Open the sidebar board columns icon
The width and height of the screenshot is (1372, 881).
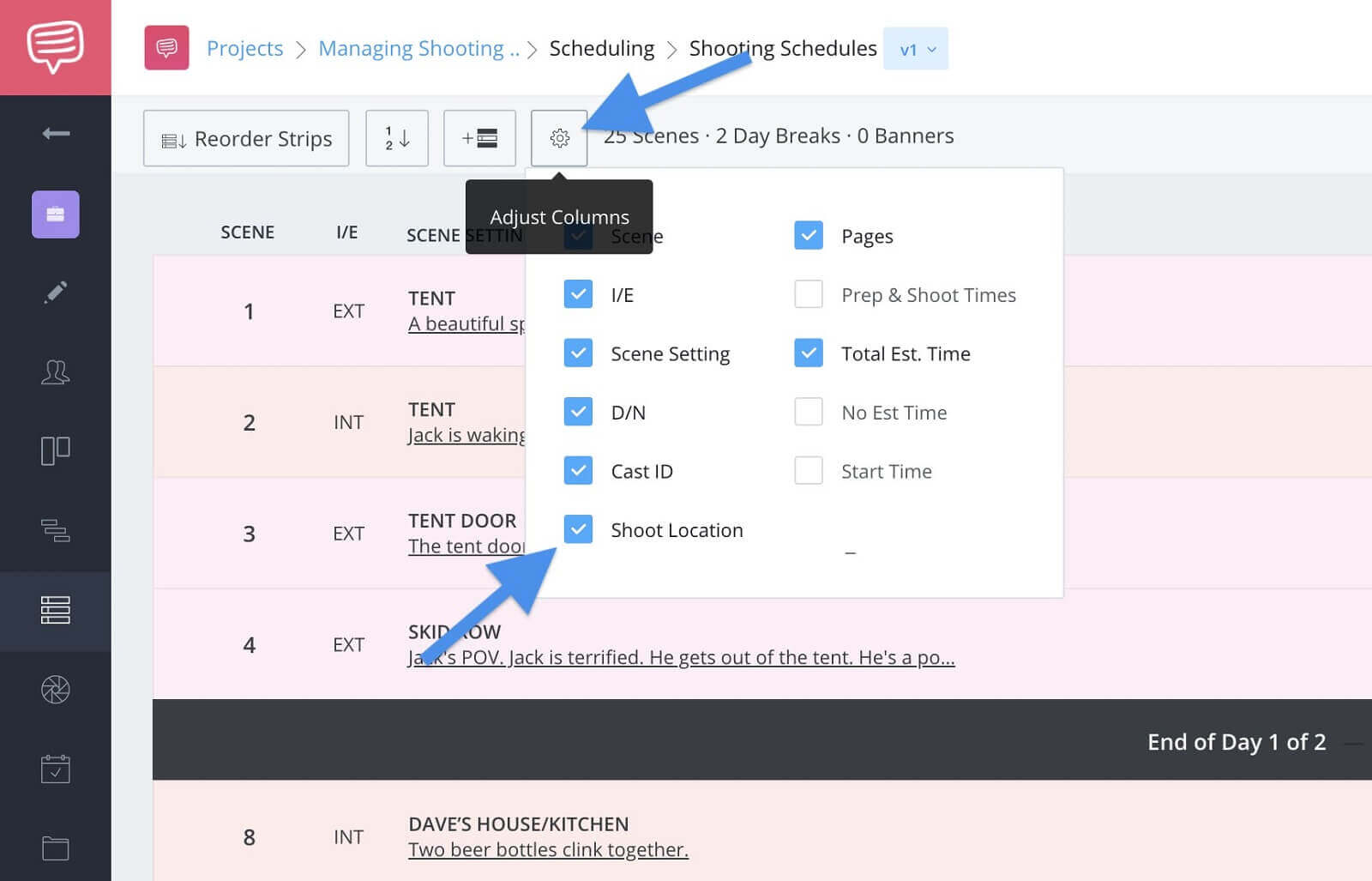[x=56, y=450]
